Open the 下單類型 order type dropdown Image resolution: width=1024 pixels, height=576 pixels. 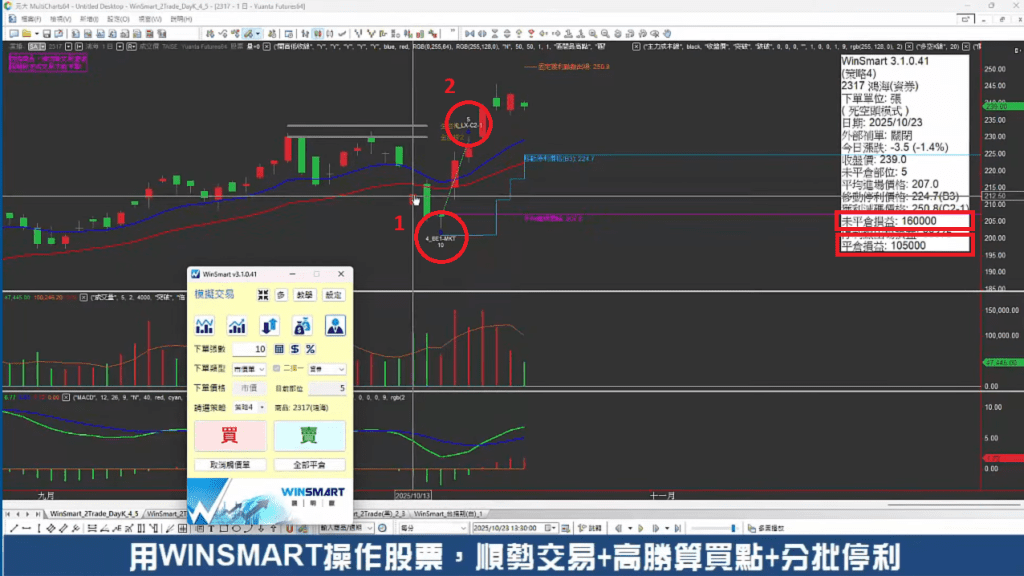pyautogui.click(x=249, y=369)
